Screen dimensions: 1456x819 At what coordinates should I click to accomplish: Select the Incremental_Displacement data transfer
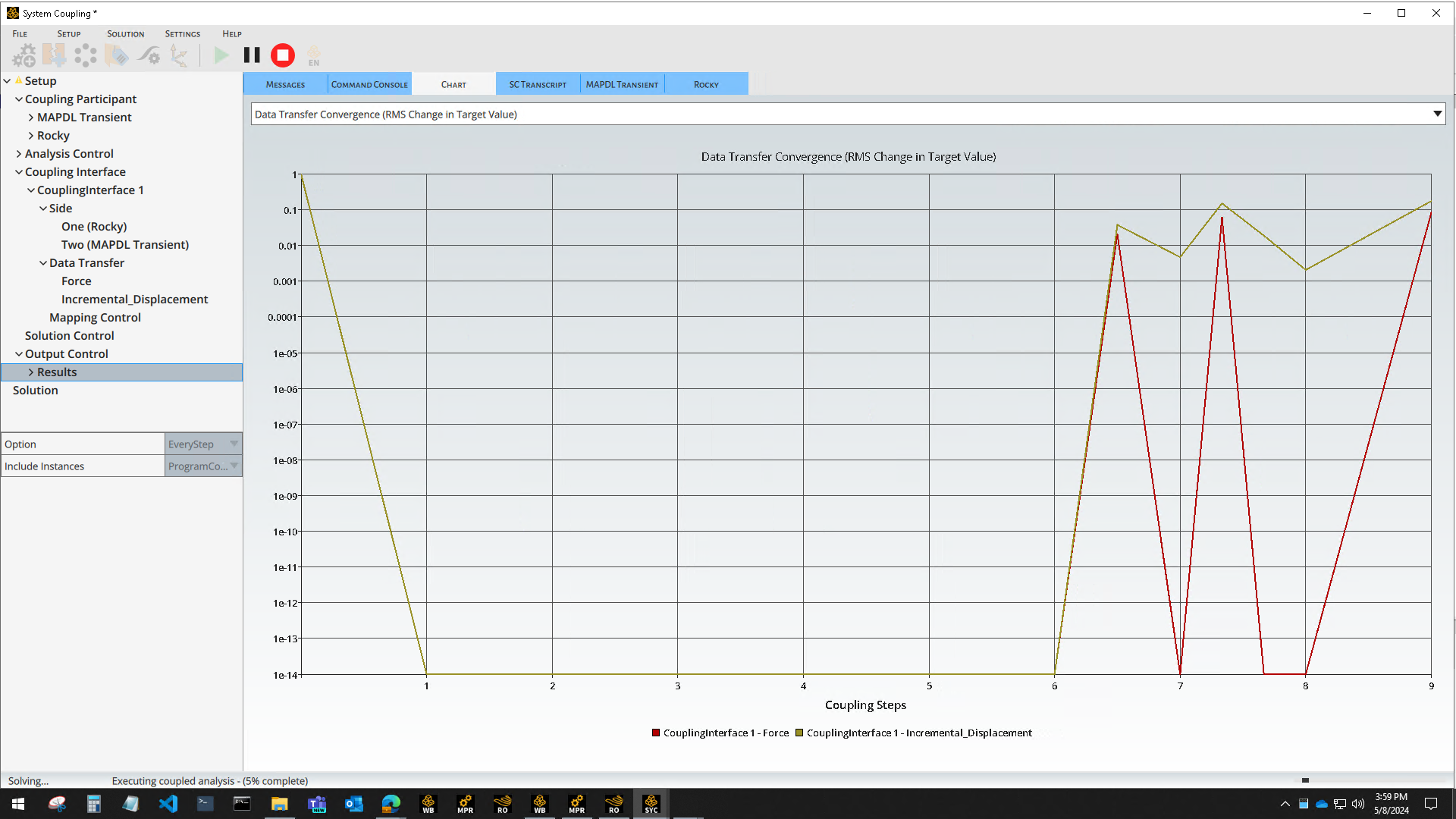pos(134,299)
